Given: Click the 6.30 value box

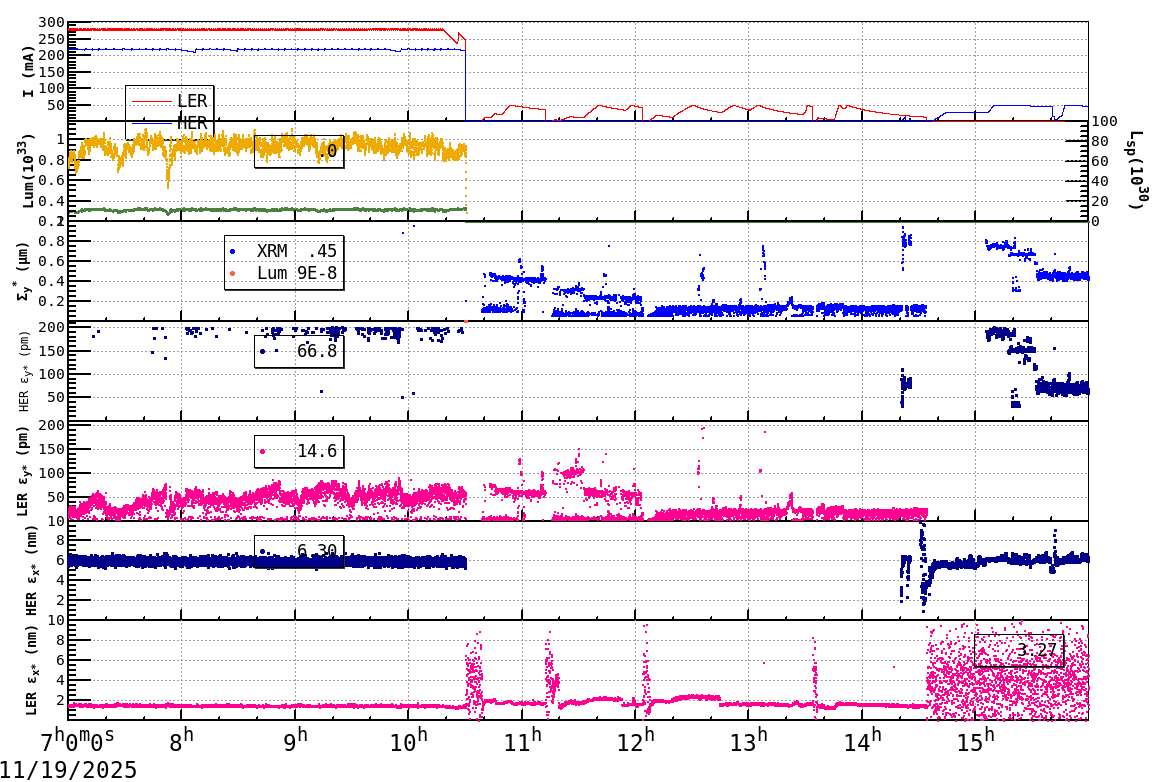Looking at the screenshot, I should pos(299,551).
